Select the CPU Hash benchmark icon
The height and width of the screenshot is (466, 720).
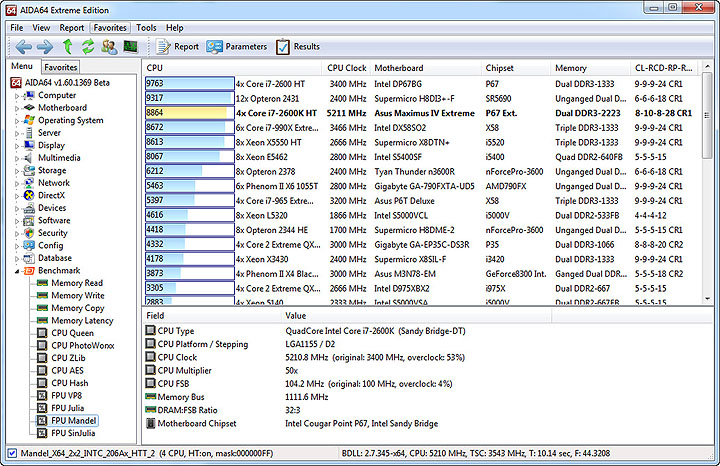(x=42, y=383)
